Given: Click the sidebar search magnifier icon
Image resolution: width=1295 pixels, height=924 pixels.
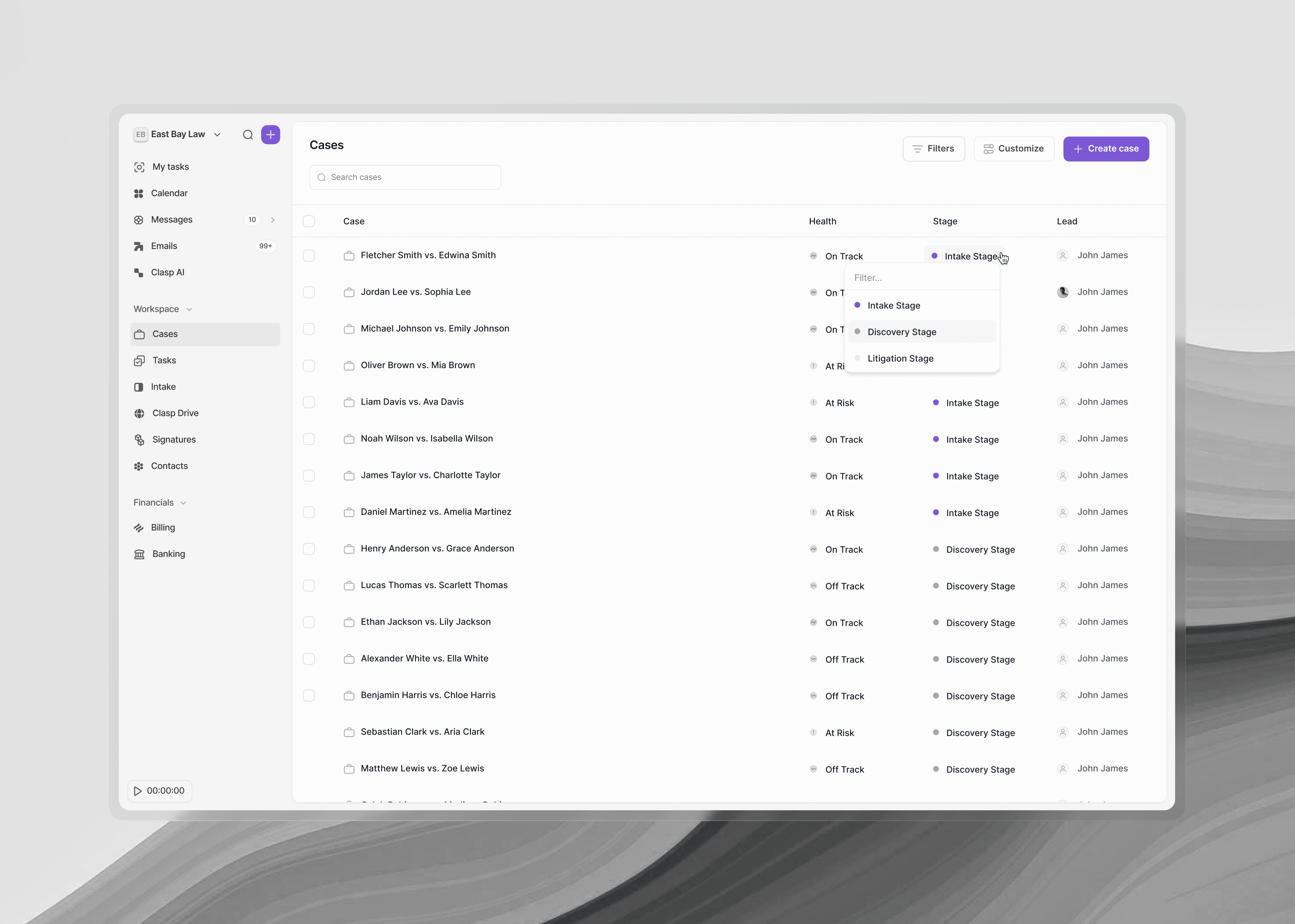Looking at the screenshot, I should [x=248, y=135].
